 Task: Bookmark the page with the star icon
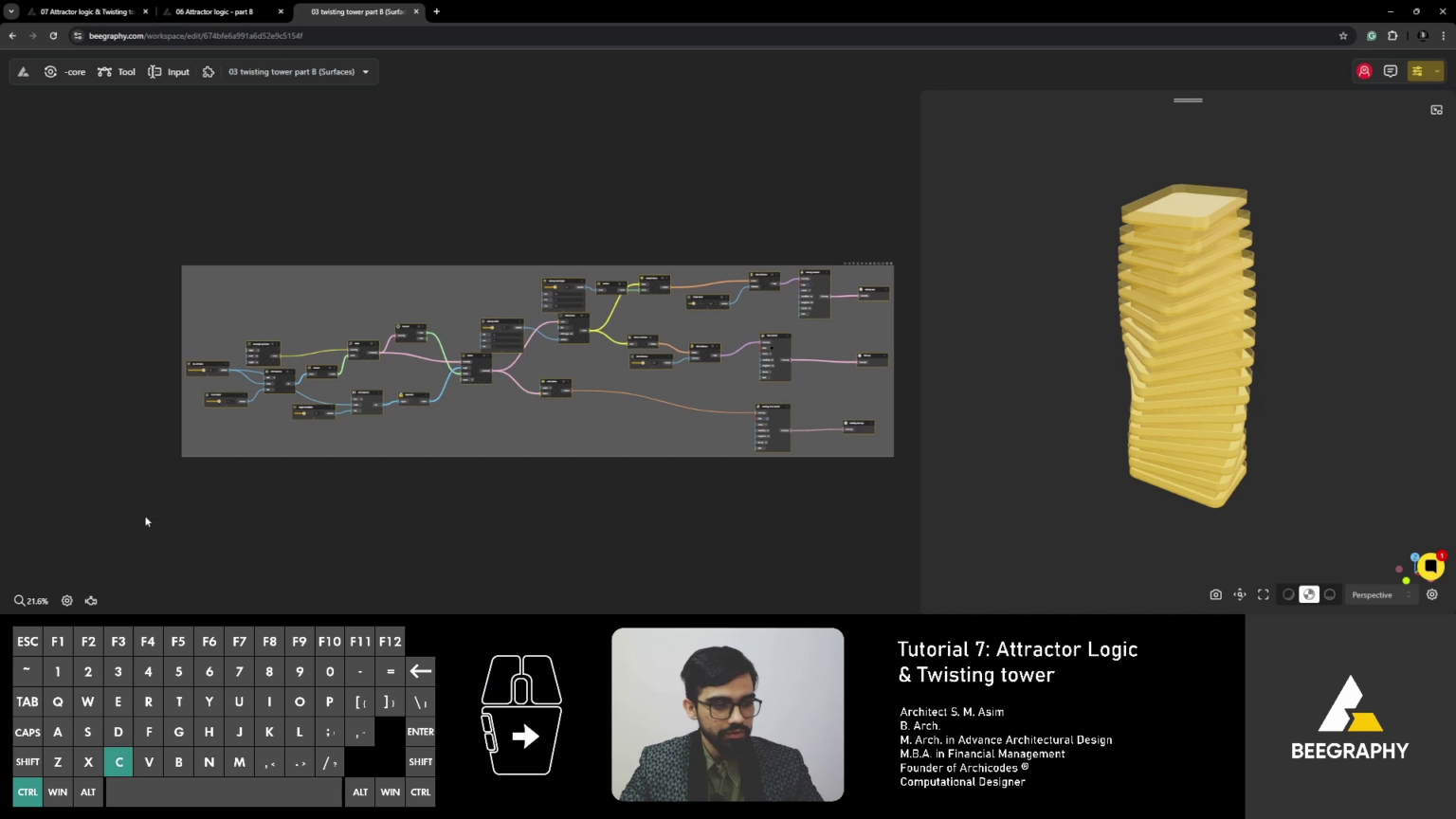tap(1343, 35)
